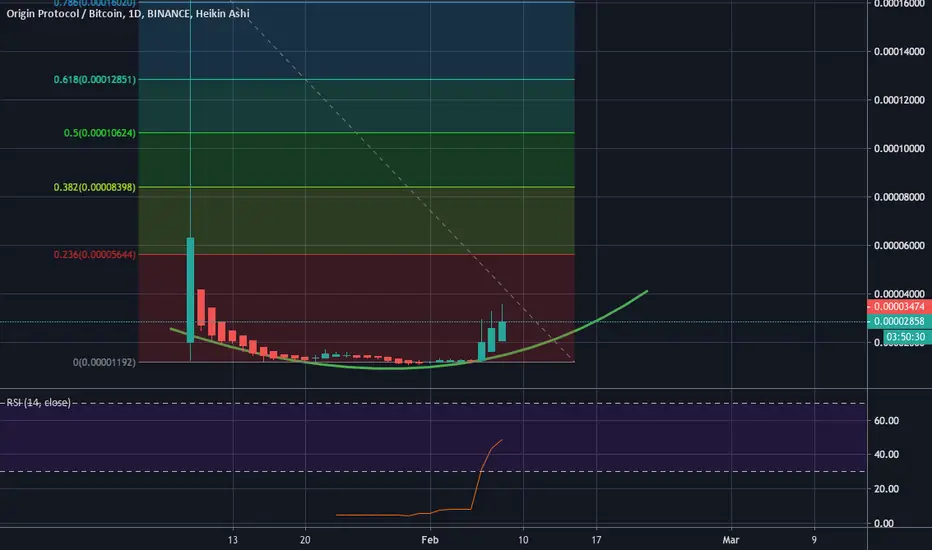Click the green 0.00002858 current price tag
This screenshot has height=550, width=932.
tap(899, 321)
